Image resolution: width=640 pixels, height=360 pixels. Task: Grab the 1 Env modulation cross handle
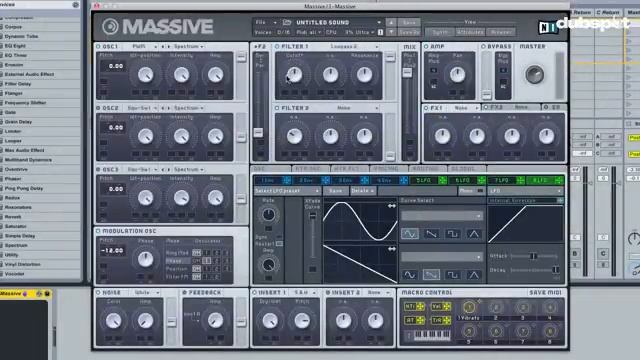(x=287, y=180)
